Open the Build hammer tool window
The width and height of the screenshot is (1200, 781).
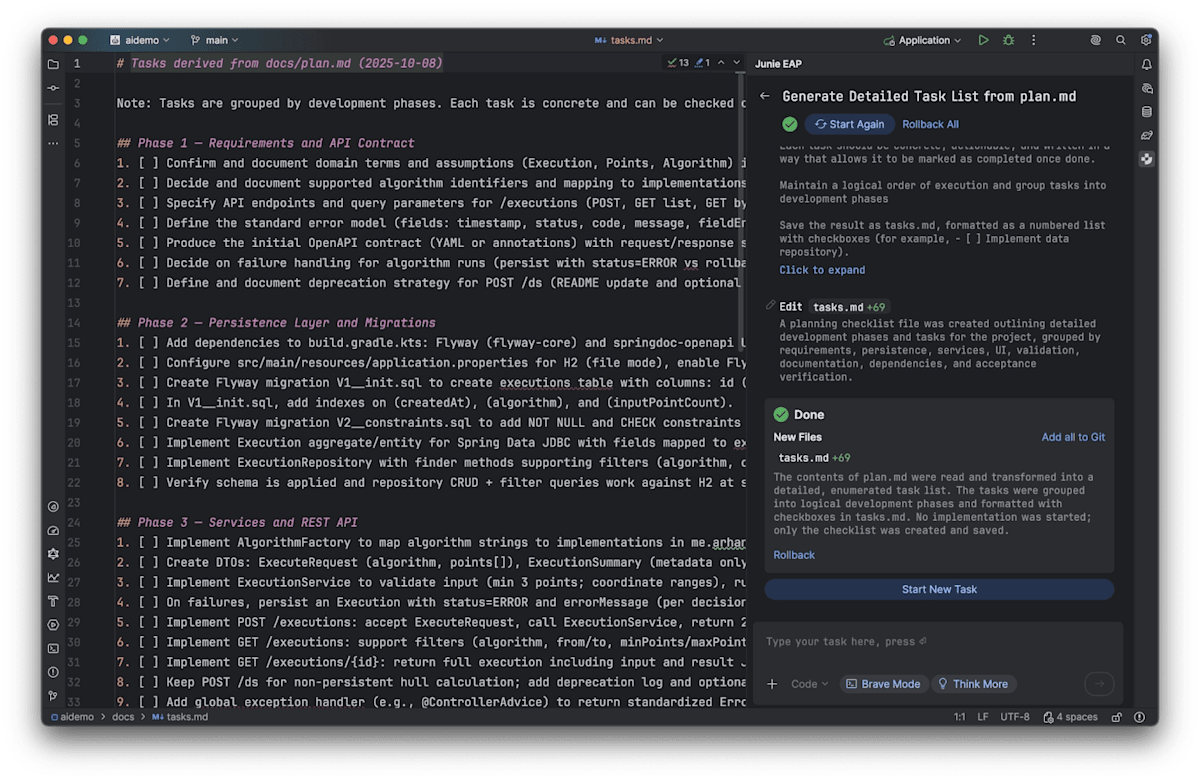pos(53,601)
